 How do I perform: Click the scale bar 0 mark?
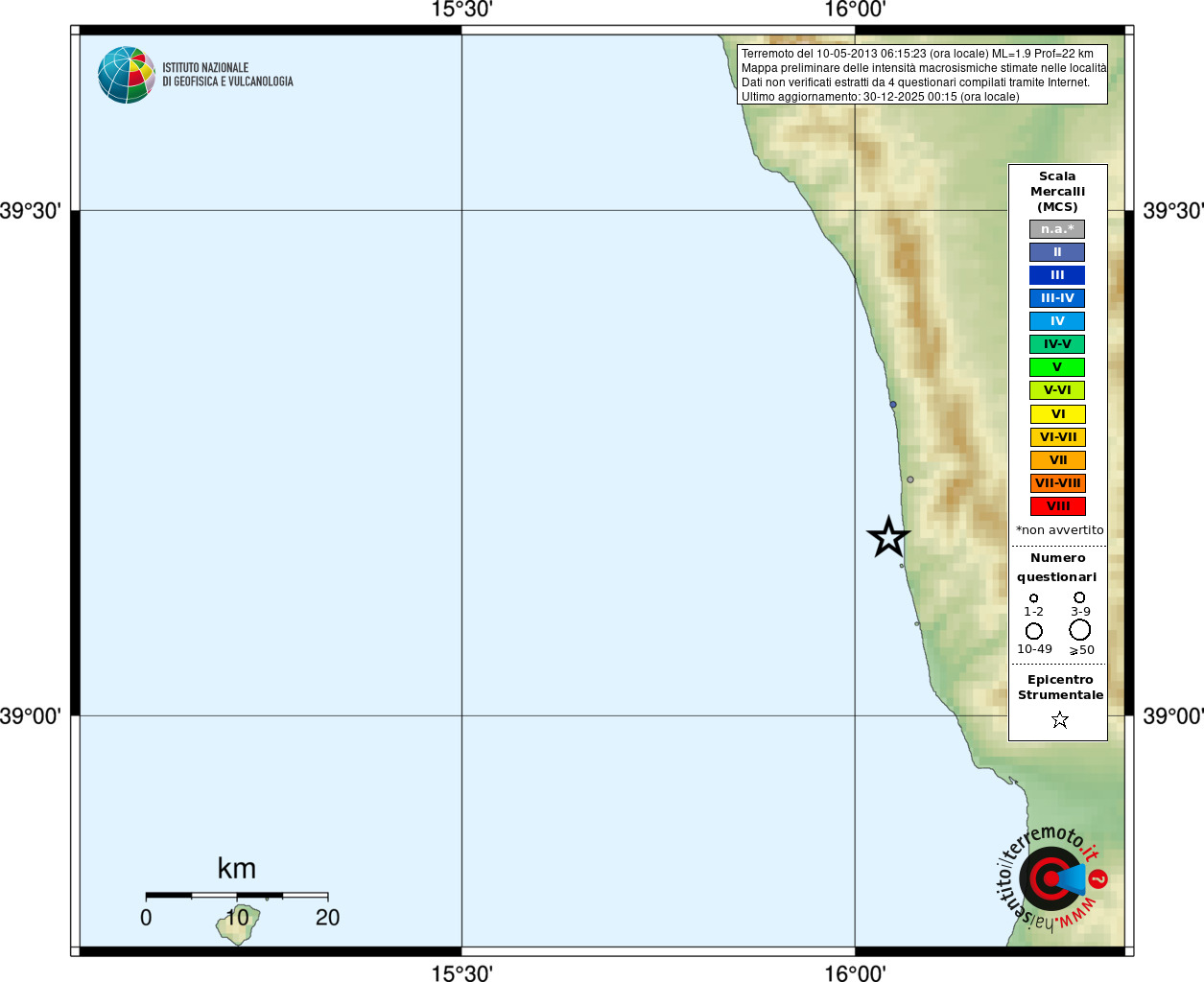point(146,918)
